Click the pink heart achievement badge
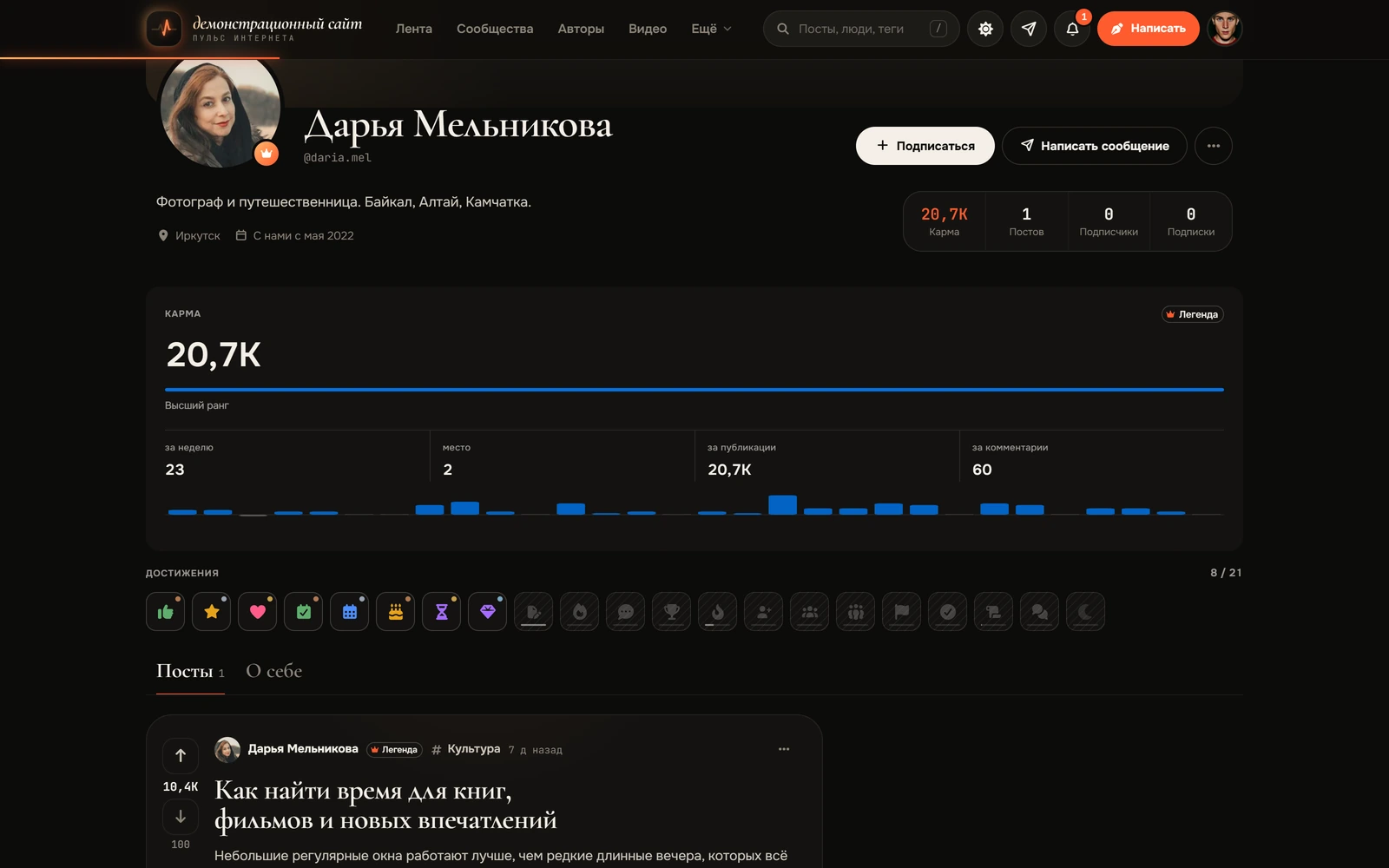This screenshot has height=868, width=1389. (x=257, y=612)
